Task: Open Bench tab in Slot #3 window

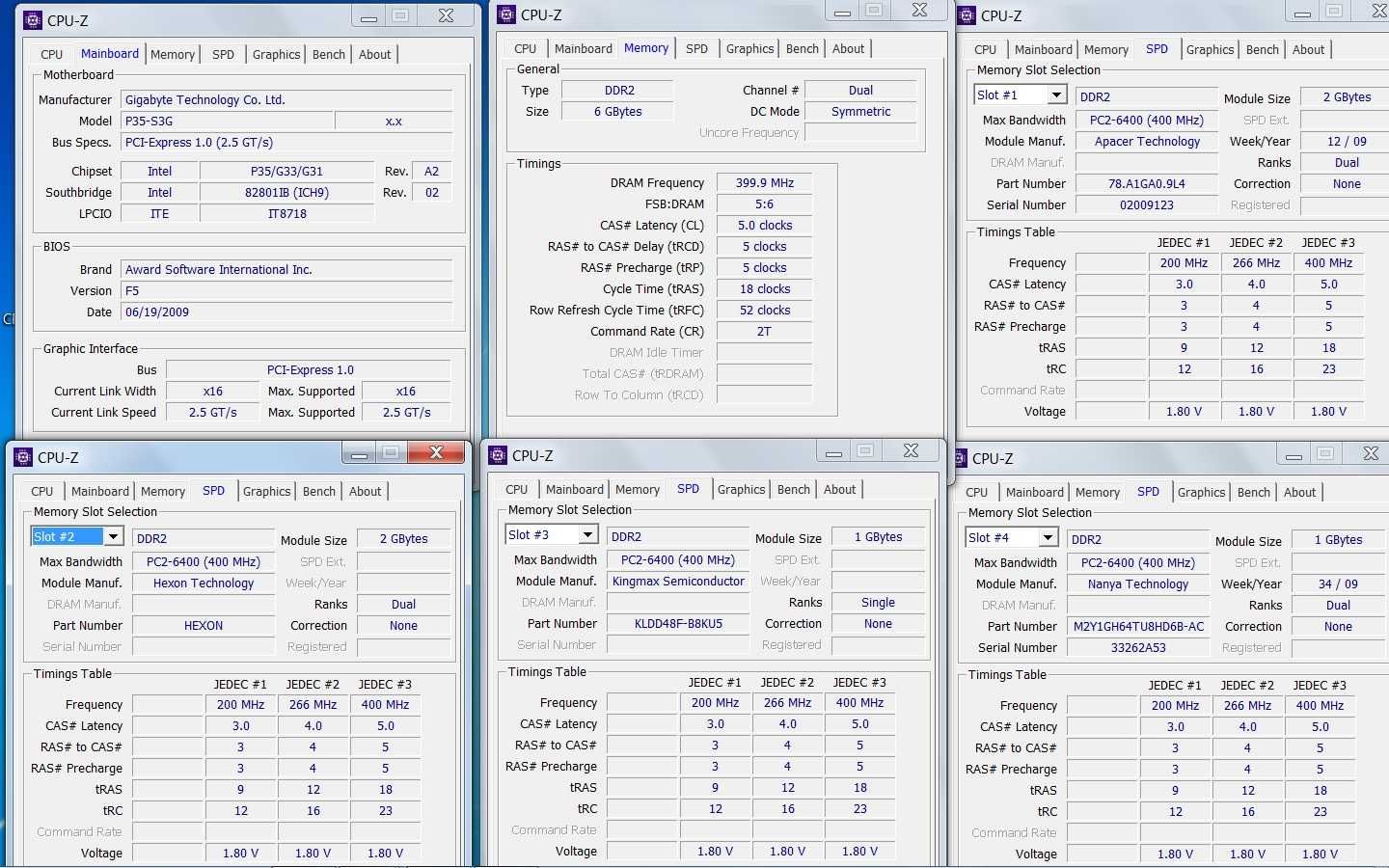Action: click(x=793, y=489)
